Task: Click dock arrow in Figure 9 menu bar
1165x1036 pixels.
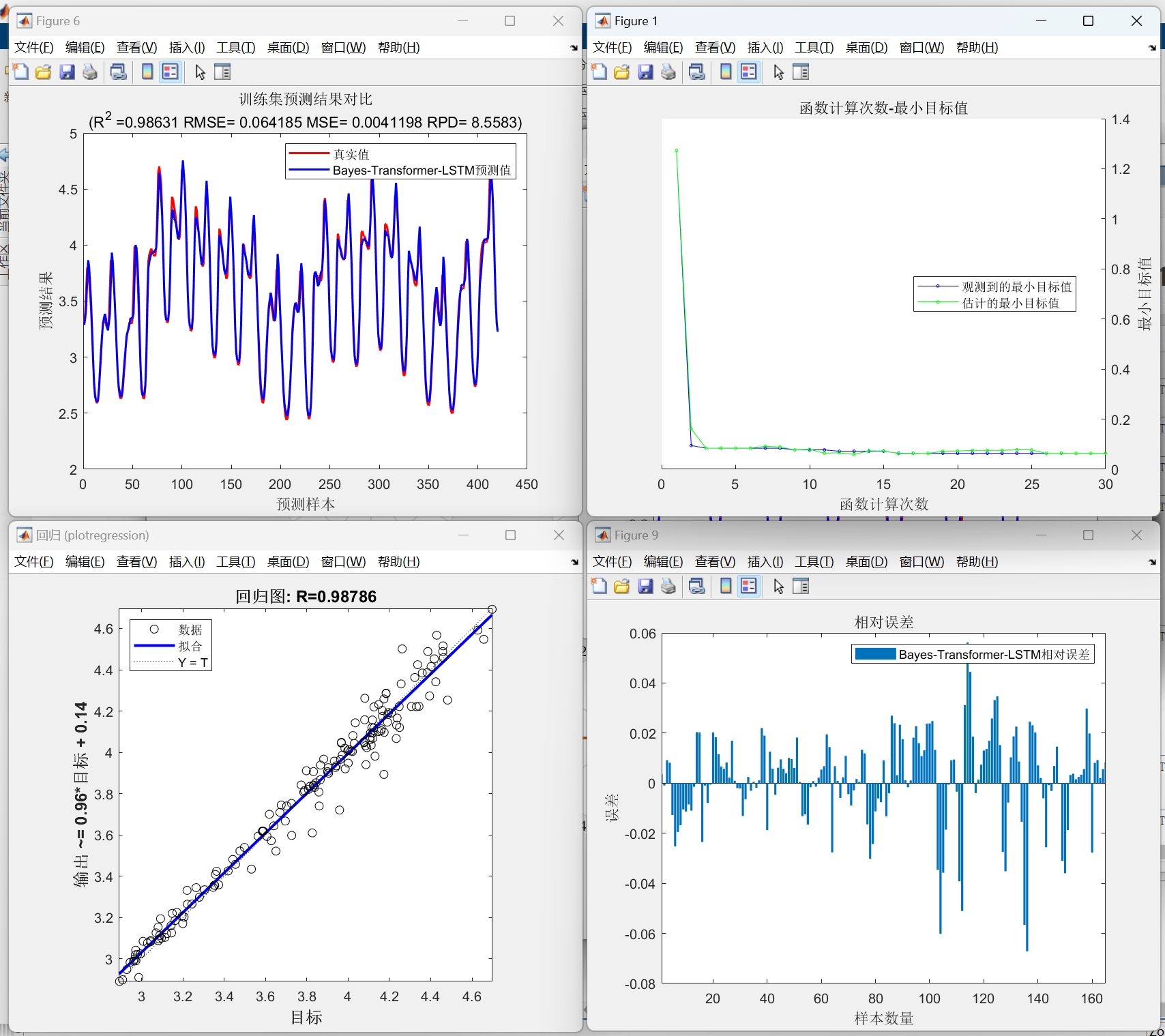Action: [x=1152, y=562]
